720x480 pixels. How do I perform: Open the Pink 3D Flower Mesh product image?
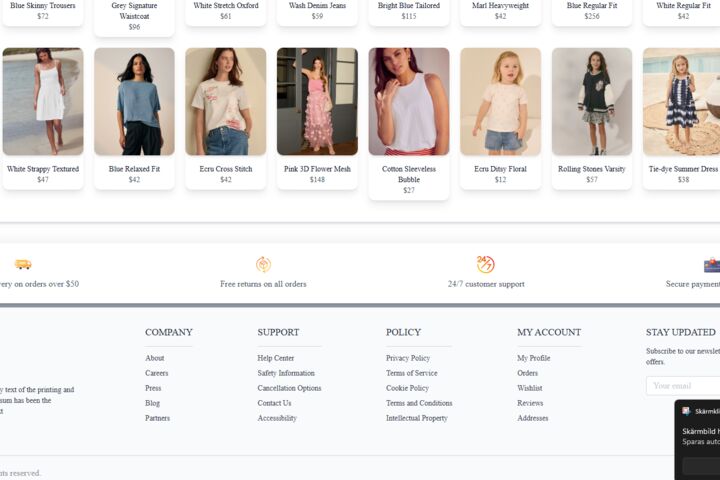pos(317,102)
